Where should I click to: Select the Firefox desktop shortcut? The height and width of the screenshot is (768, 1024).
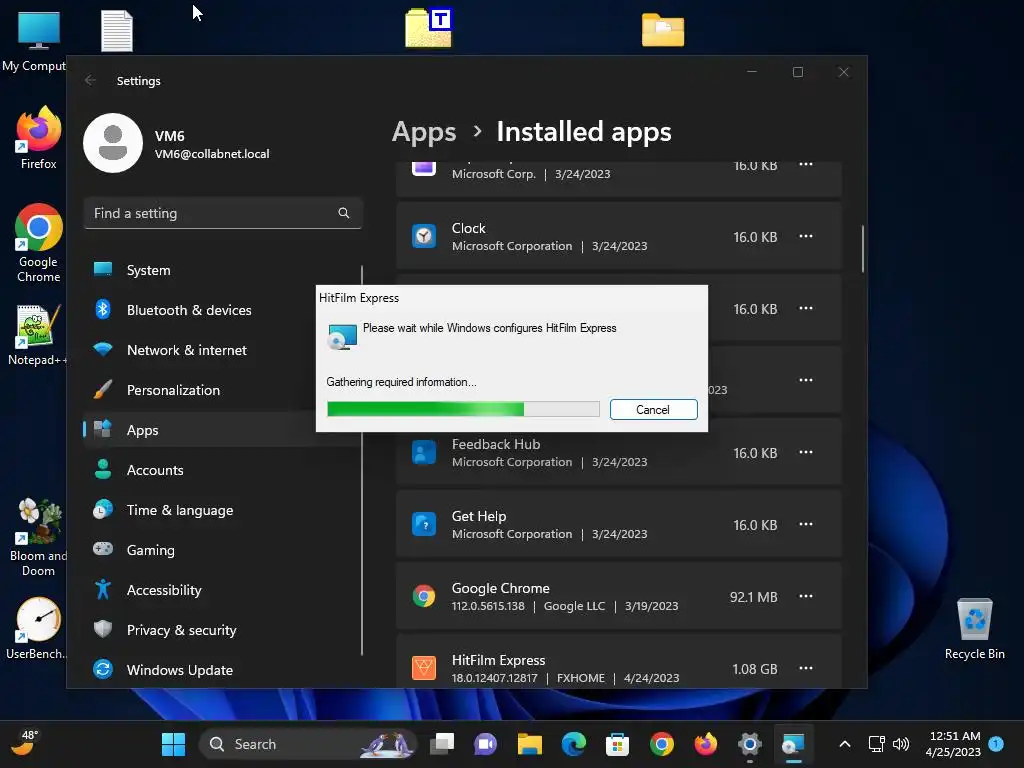[x=39, y=138]
